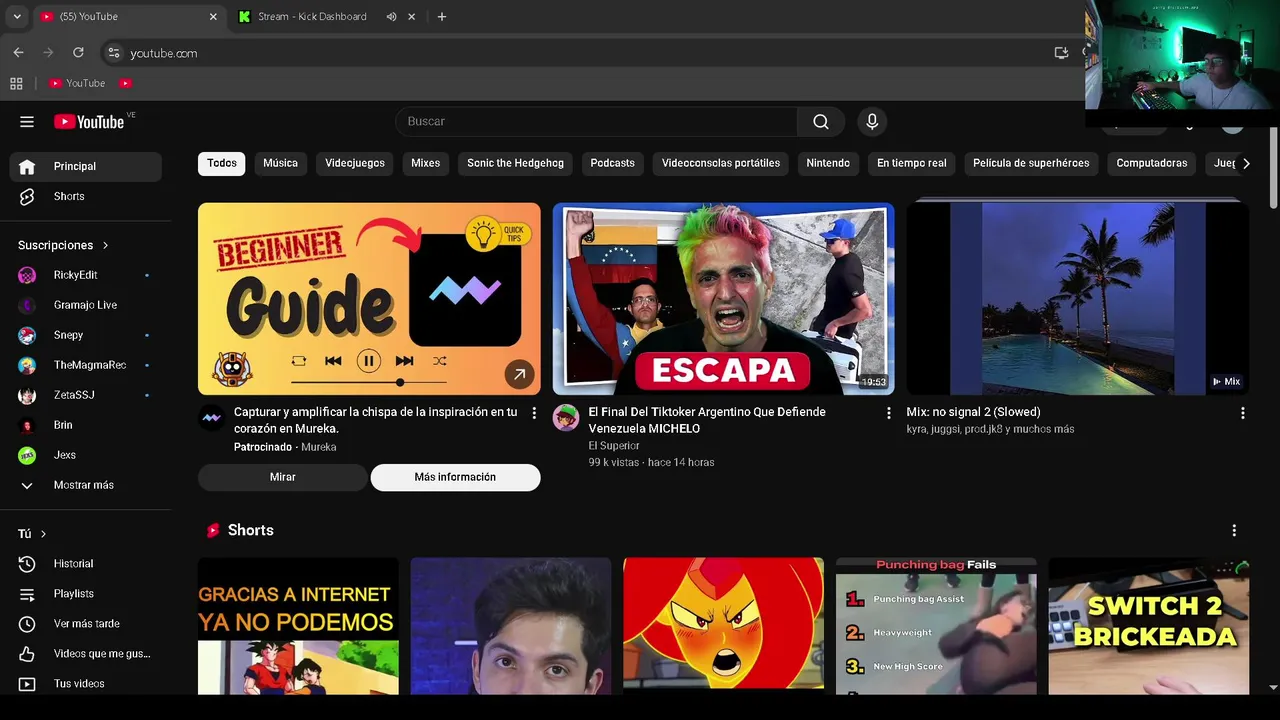Open Playlists in the sidebar
Image resolution: width=1280 pixels, height=720 pixels.
pos(85,594)
